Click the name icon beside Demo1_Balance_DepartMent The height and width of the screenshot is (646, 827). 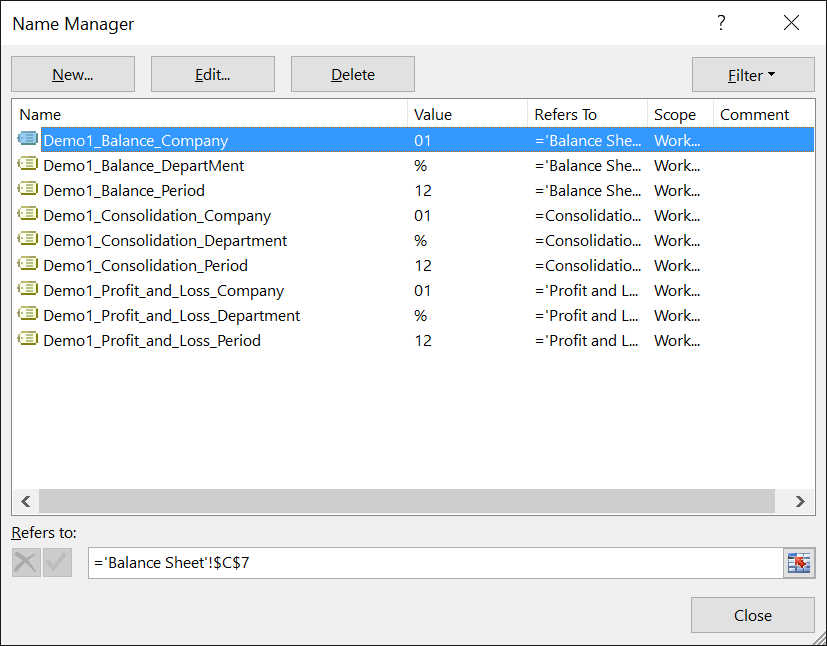[28, 166]
